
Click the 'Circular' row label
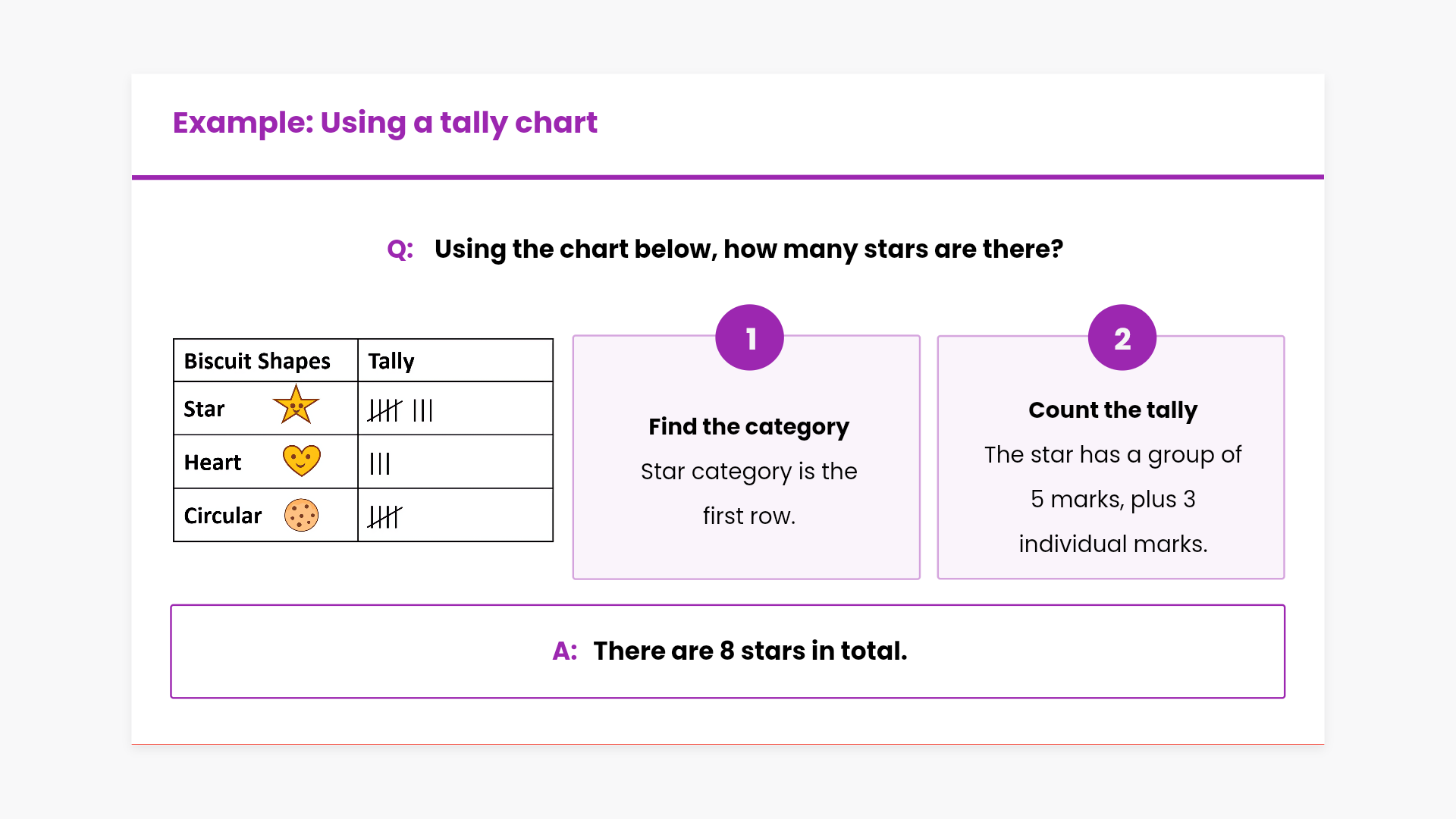click(222, 516)
